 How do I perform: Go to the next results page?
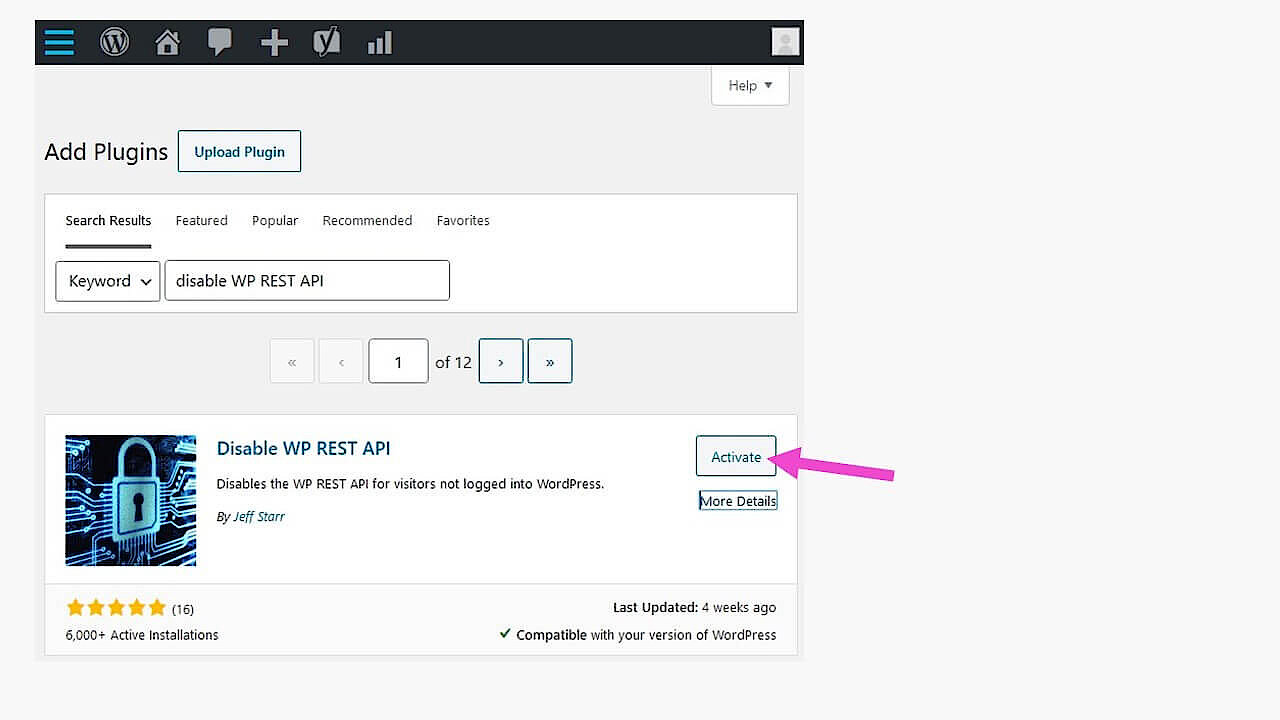(501, 362)
